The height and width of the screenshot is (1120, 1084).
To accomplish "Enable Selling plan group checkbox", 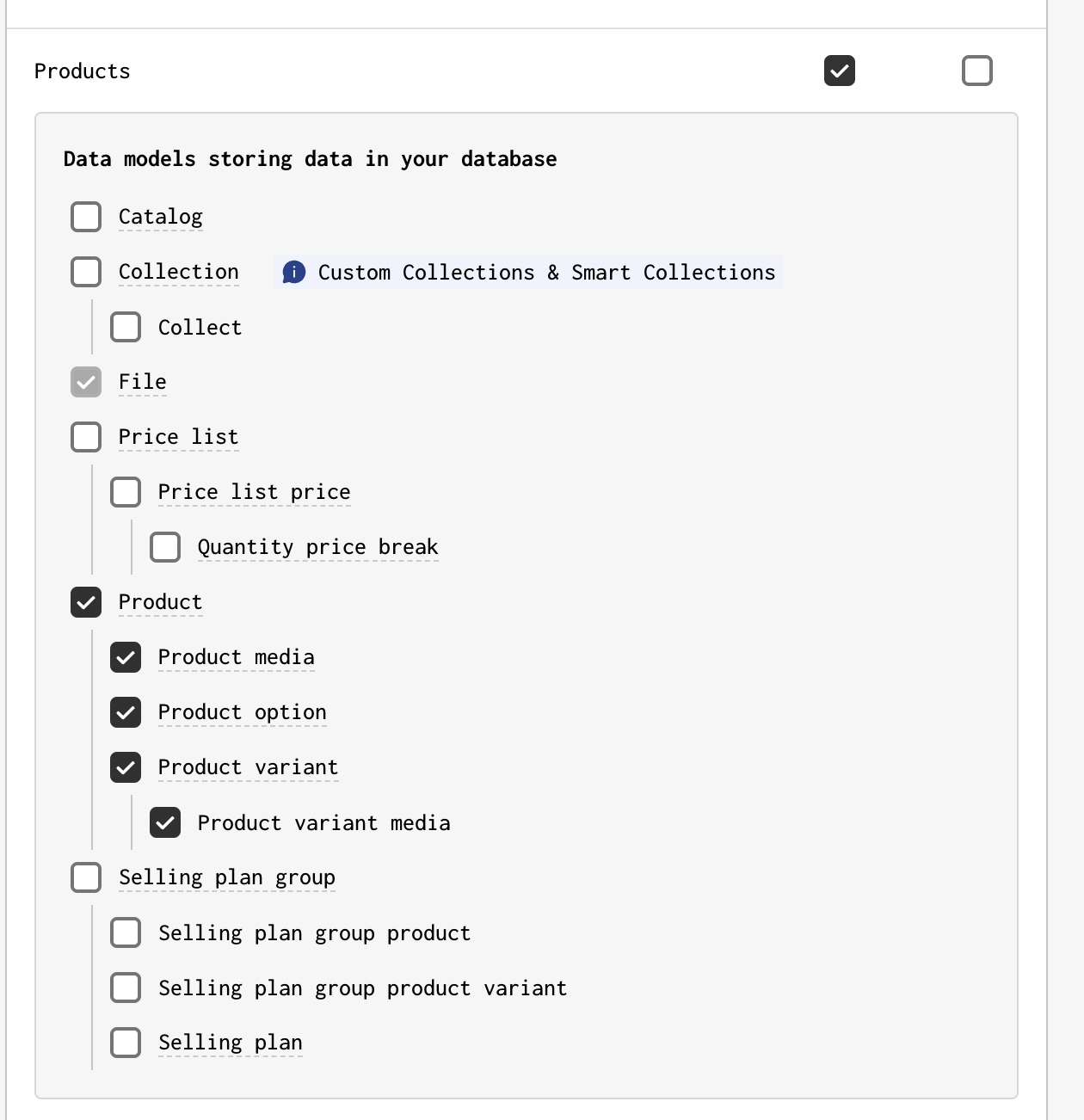I will click(86, 877).
